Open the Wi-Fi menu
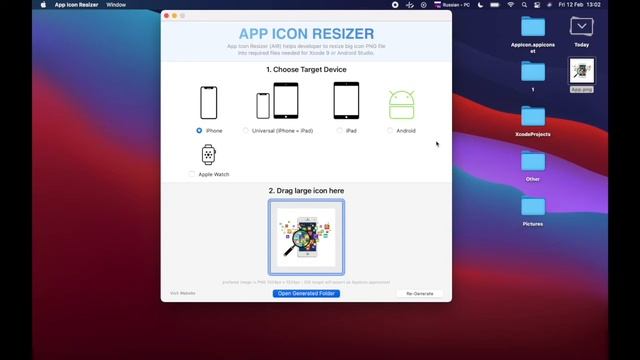 511,5
